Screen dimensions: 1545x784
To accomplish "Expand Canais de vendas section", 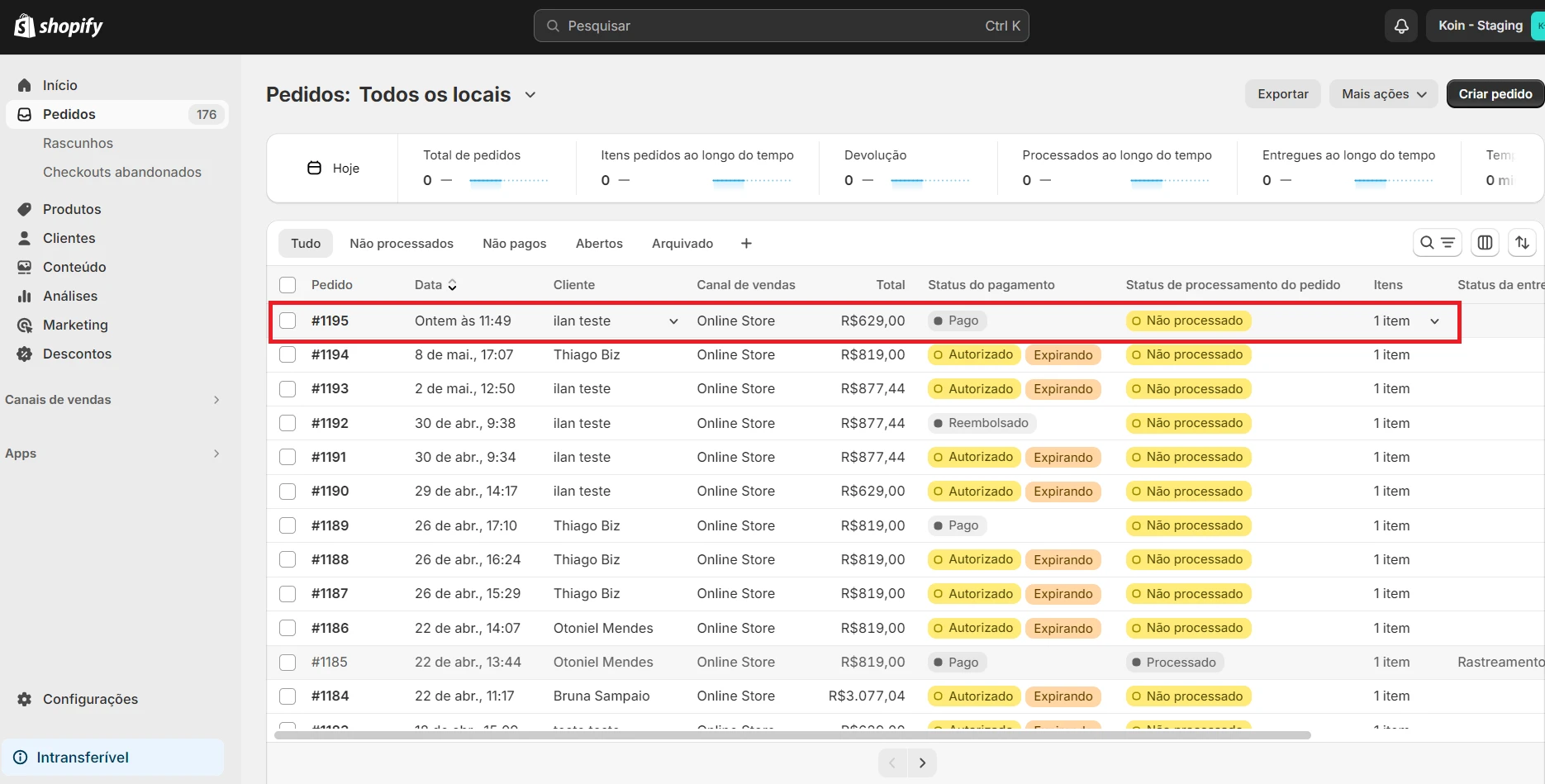I will pyautogui.click(x=216, y=400).
